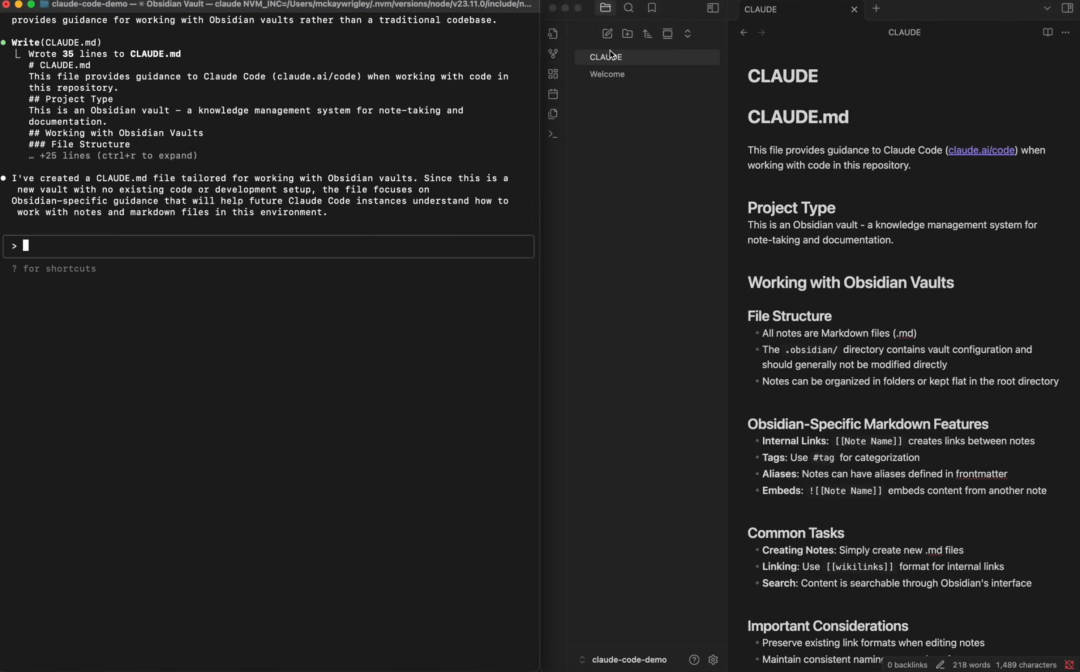
Task: Click the 218 words status entry
Action: pyautogui.click(x=971, y=665)
